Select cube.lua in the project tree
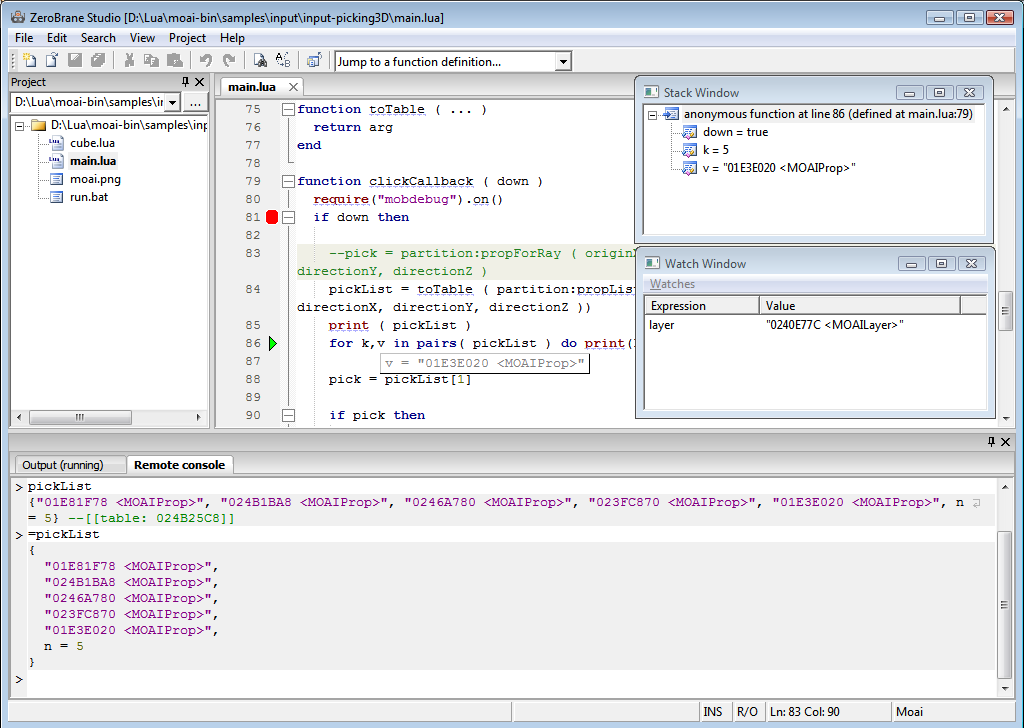Screen dimensions: 1024x728 tap(91, 143)
